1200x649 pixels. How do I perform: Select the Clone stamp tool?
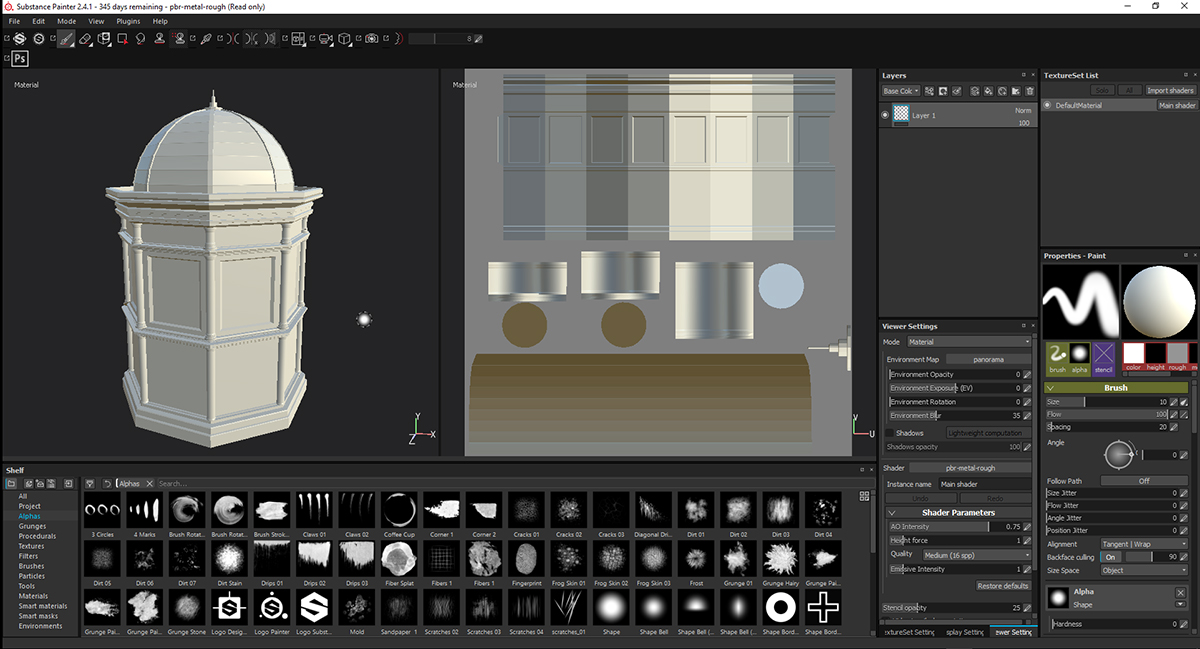click(159, 38)
